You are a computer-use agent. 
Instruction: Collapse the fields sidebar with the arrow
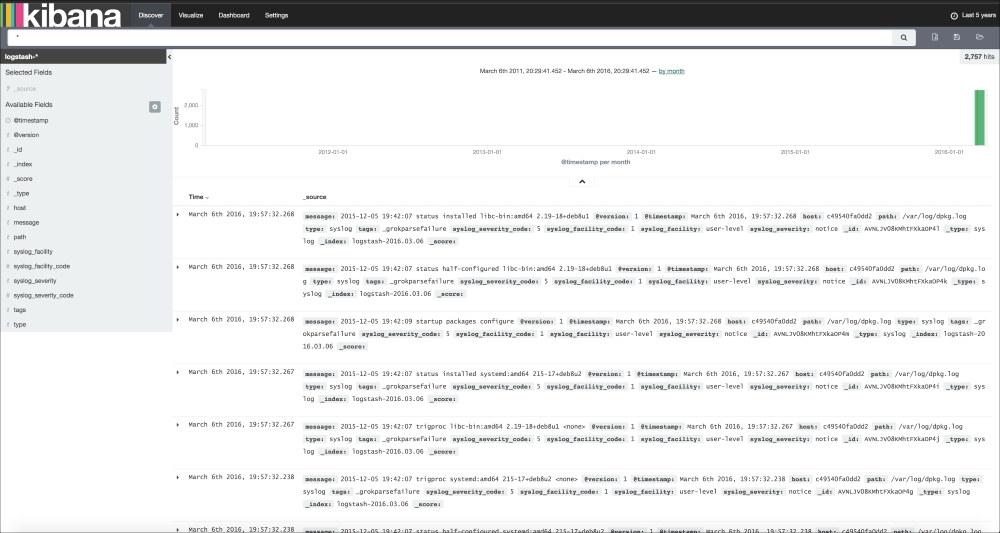(x=169, y=57)
